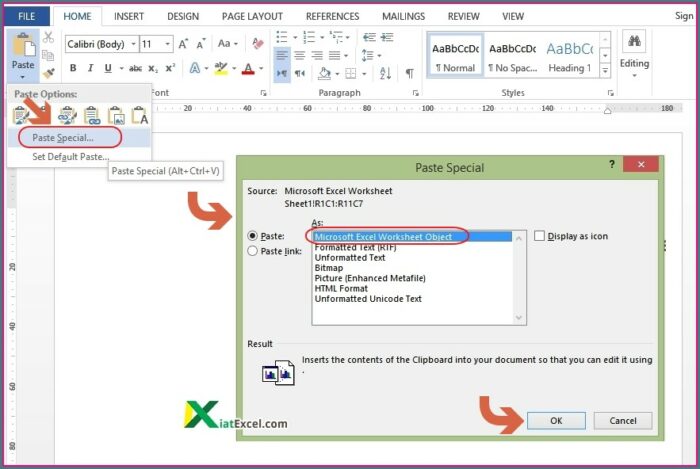Choose Keep Text Only paste icon

click(x=140, y=115)
